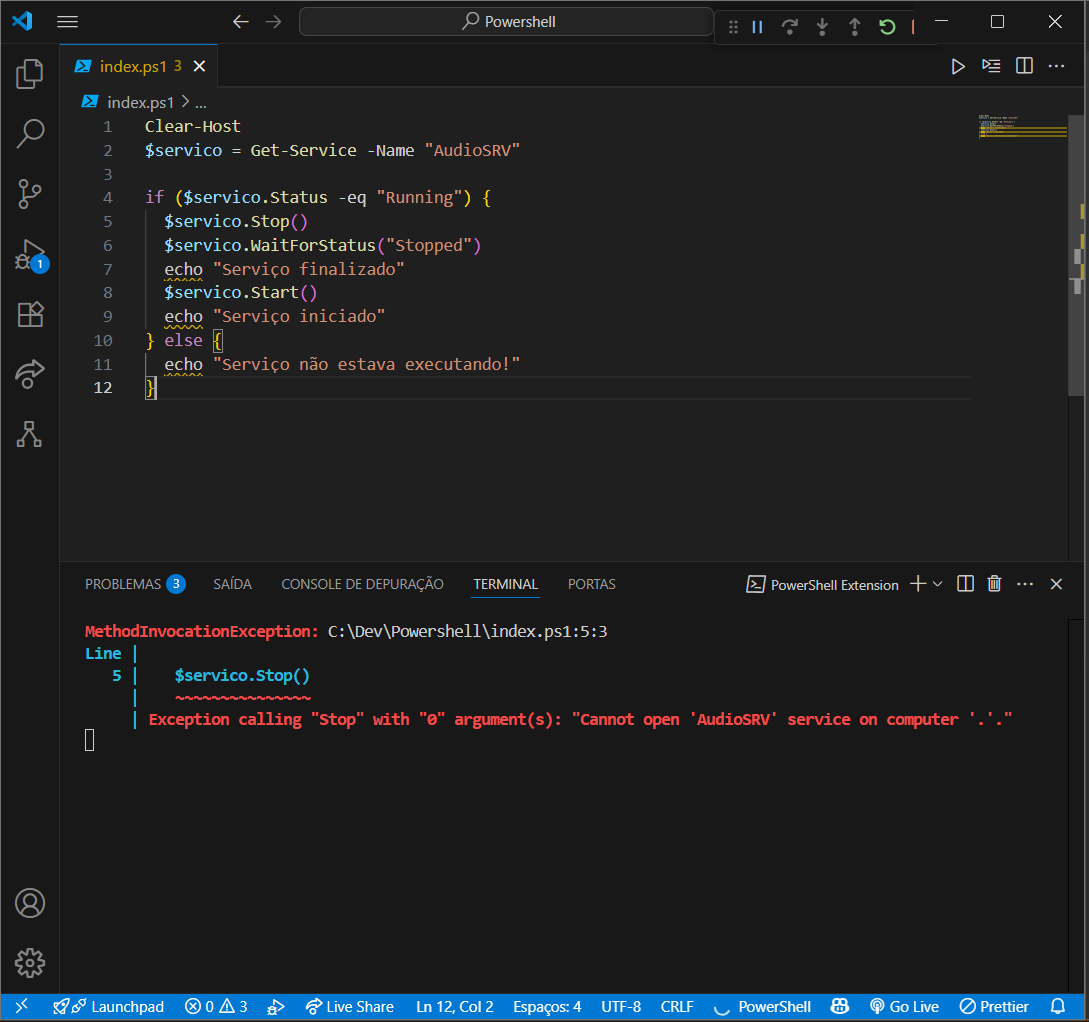Click the Powershell command center search box
Image resolution: width=1089 pixels, height=1022 pixels.
tap(506, 22)
